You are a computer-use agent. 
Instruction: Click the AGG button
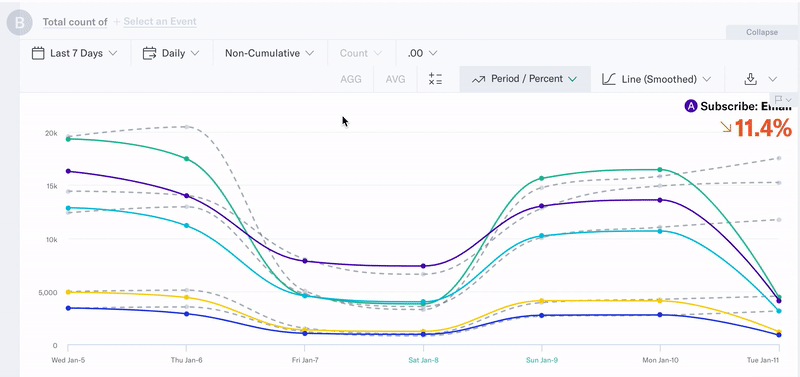coord(351,79)
